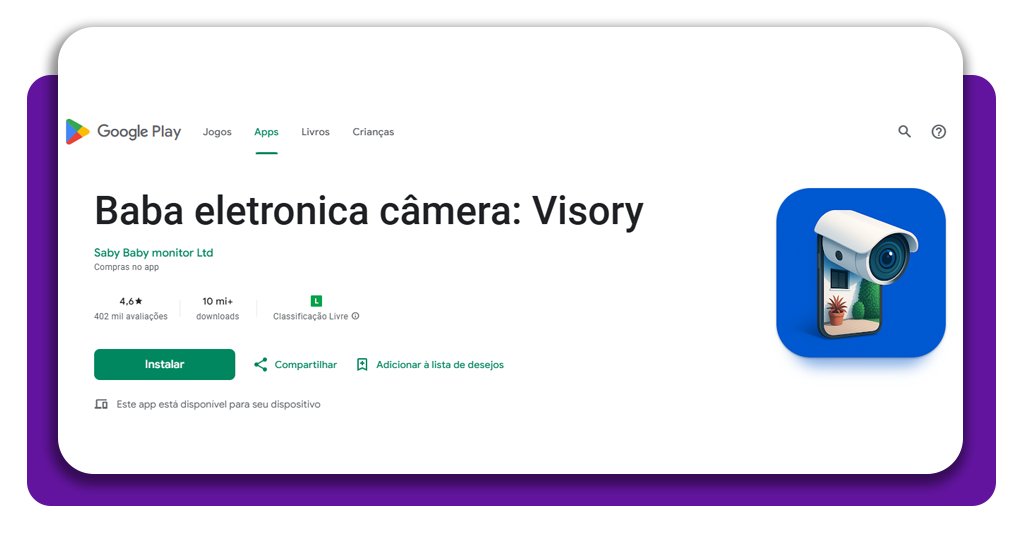Go to the Livros tab
1024x536 pixels.
point(315,132)
